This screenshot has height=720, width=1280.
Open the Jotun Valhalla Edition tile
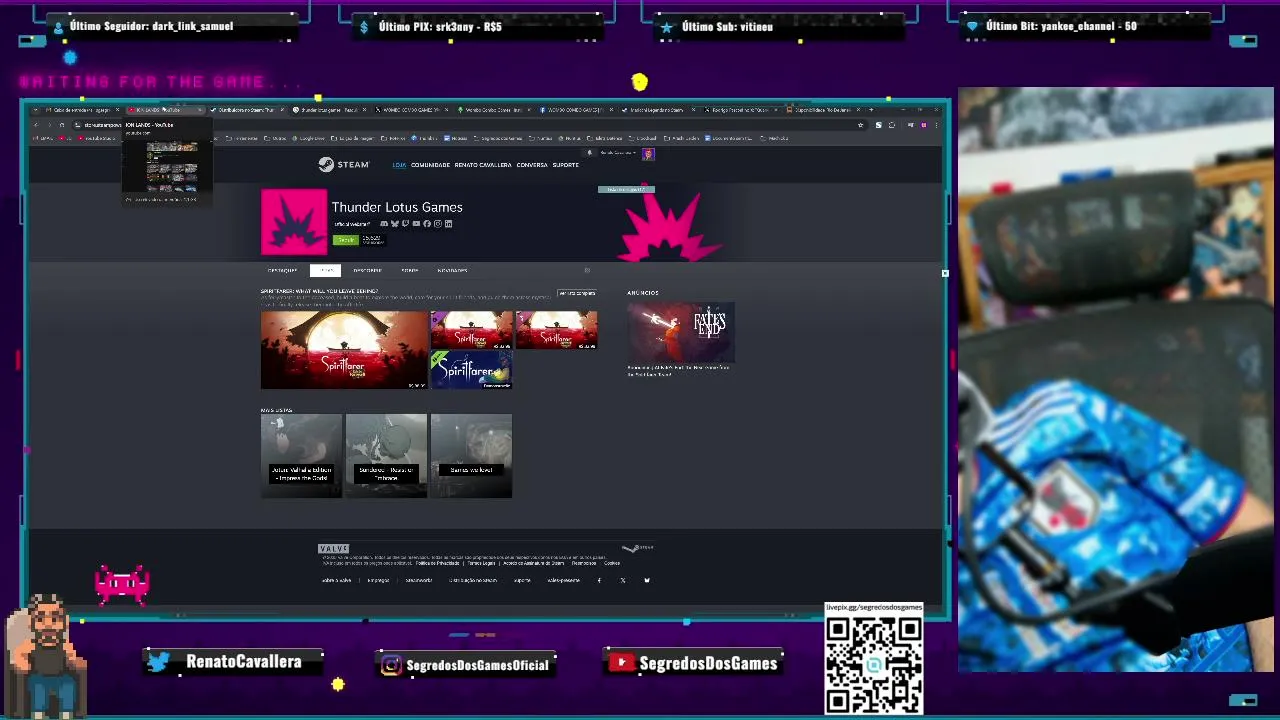(x=301, y=455)
